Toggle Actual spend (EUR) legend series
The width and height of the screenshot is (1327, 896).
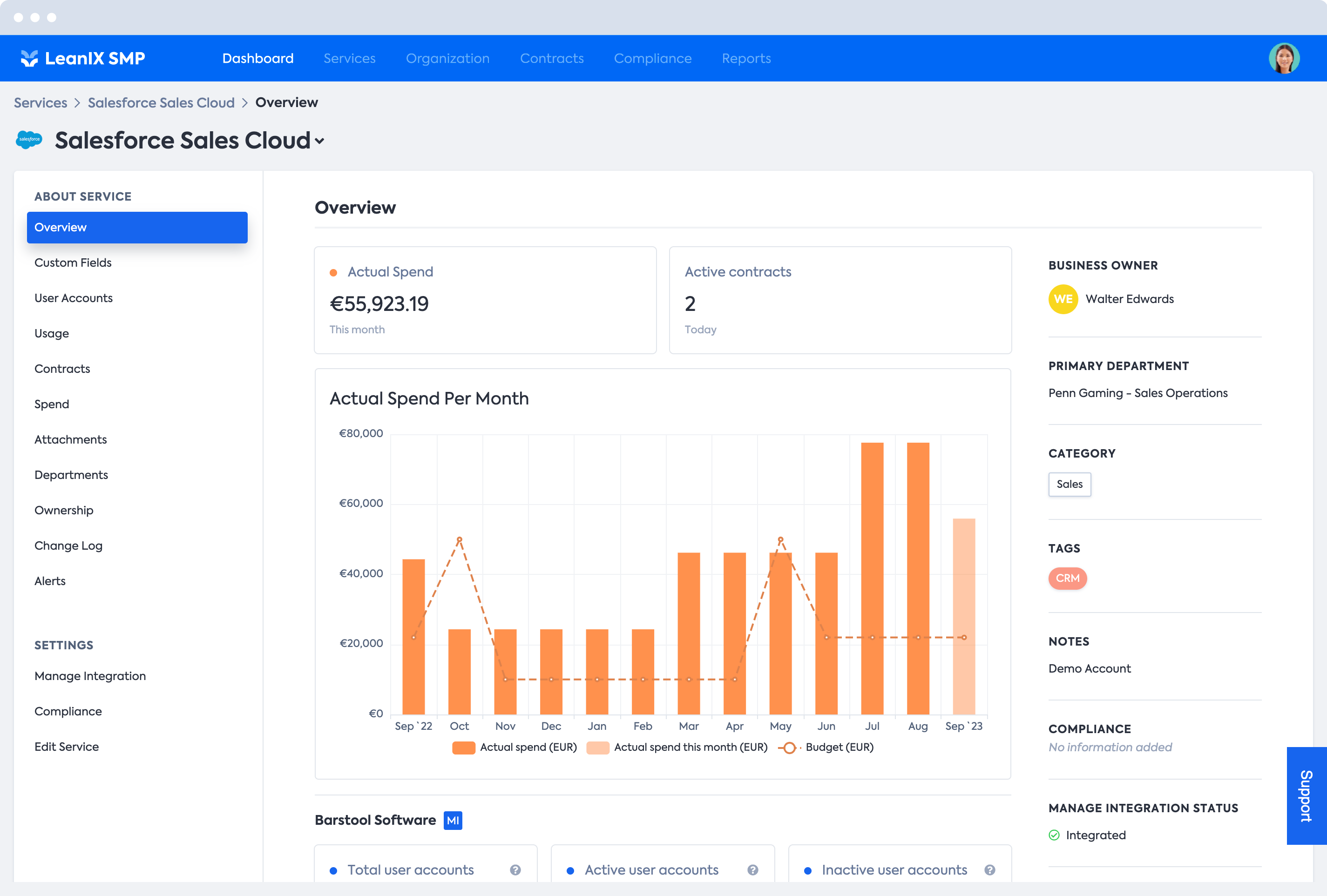[x=515, y=748]
